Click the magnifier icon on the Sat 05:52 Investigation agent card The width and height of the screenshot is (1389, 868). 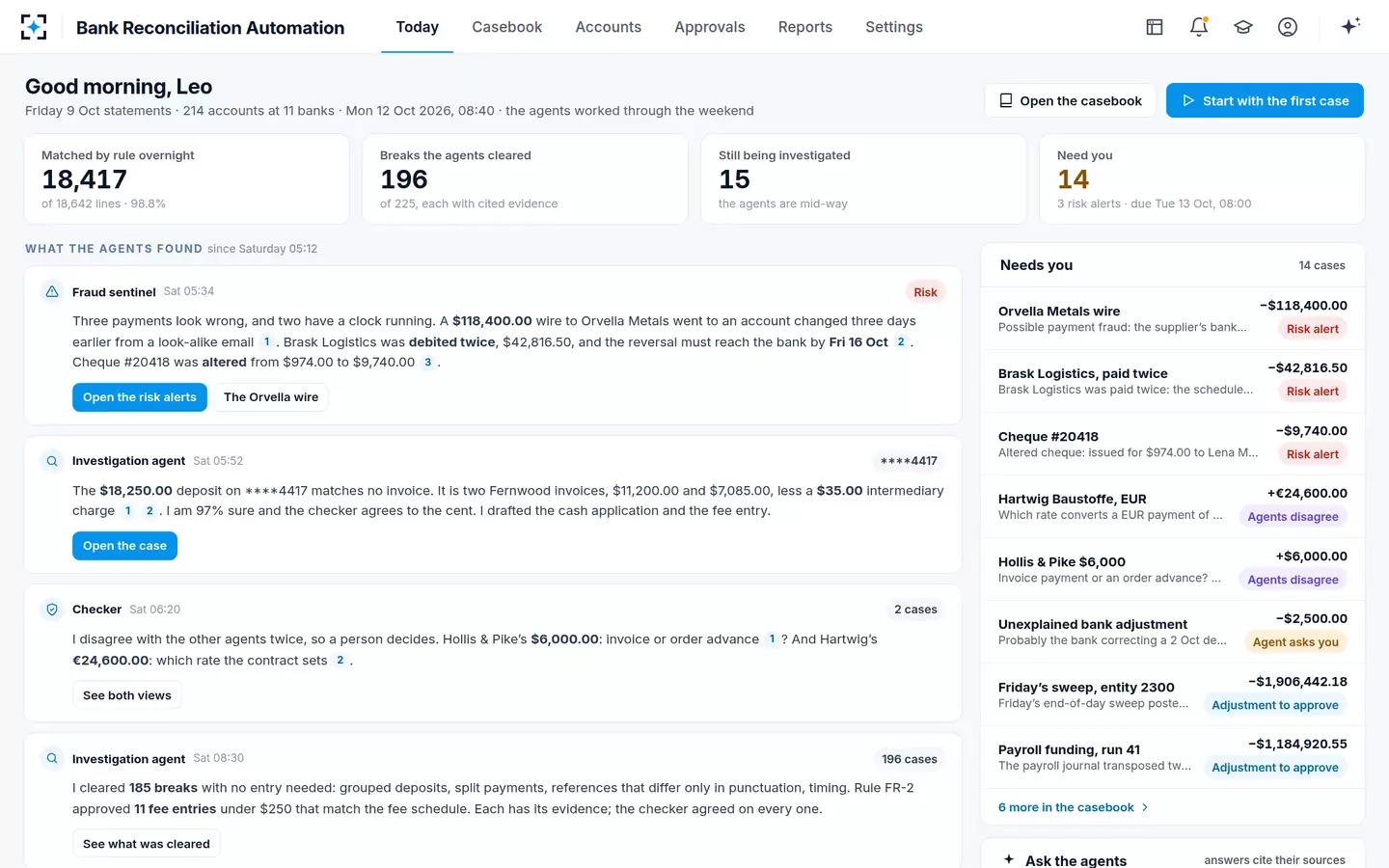click(52, 461)
